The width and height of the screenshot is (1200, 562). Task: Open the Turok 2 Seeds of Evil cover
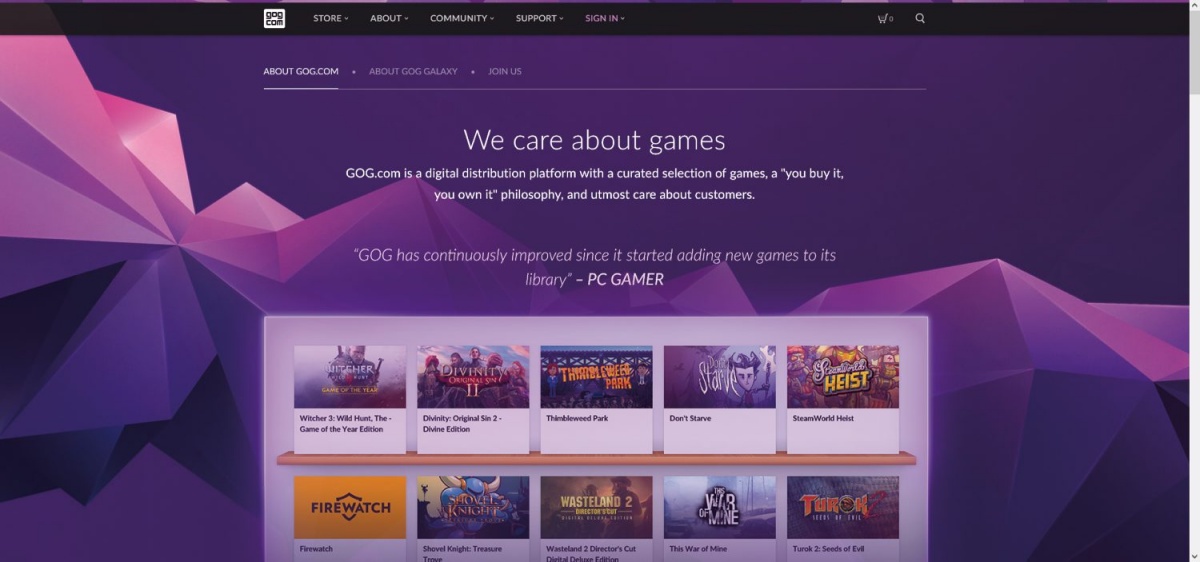click(x=843, y=507)
